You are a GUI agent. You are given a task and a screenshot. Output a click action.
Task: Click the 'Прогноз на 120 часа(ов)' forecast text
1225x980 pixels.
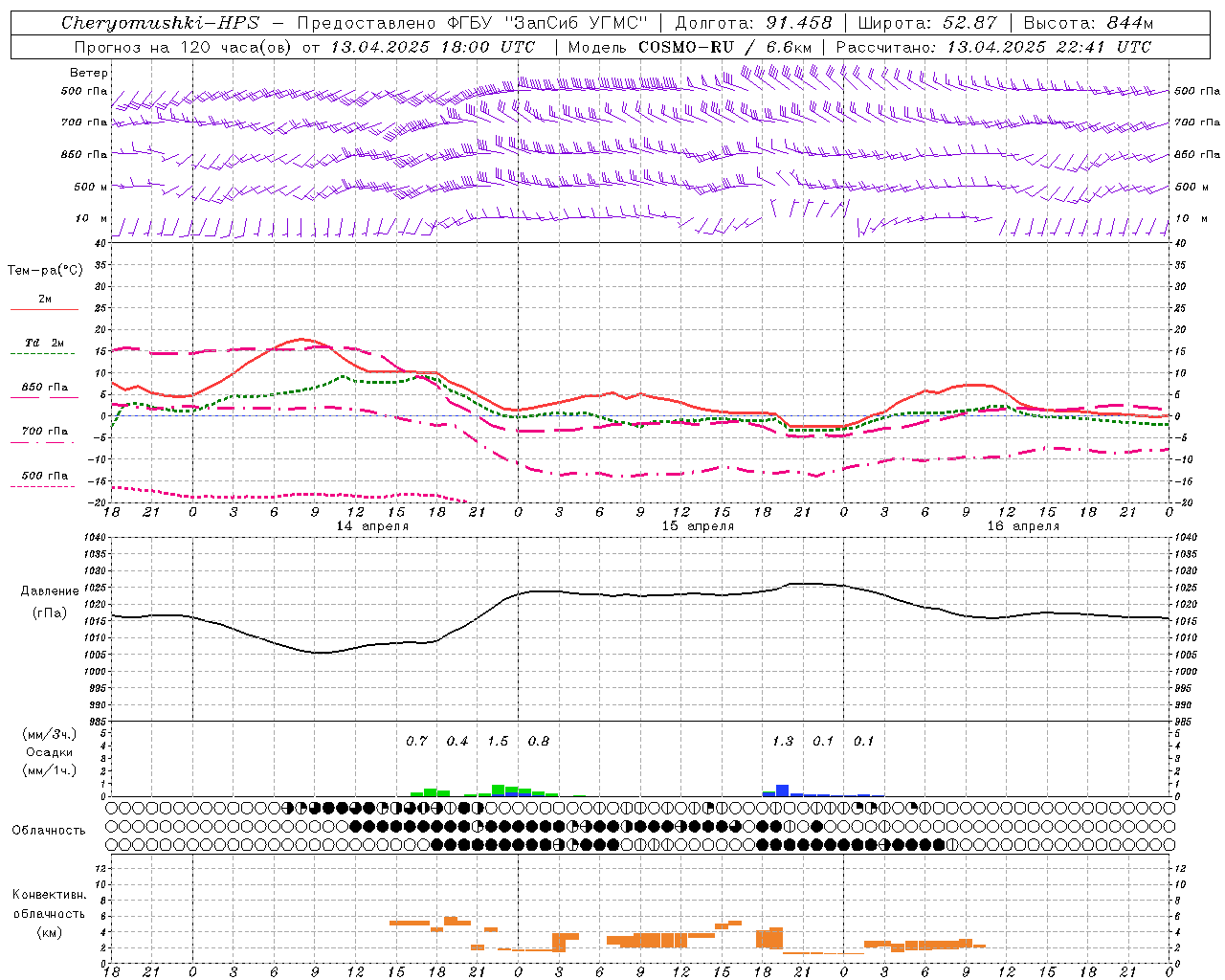coord(182,47)
